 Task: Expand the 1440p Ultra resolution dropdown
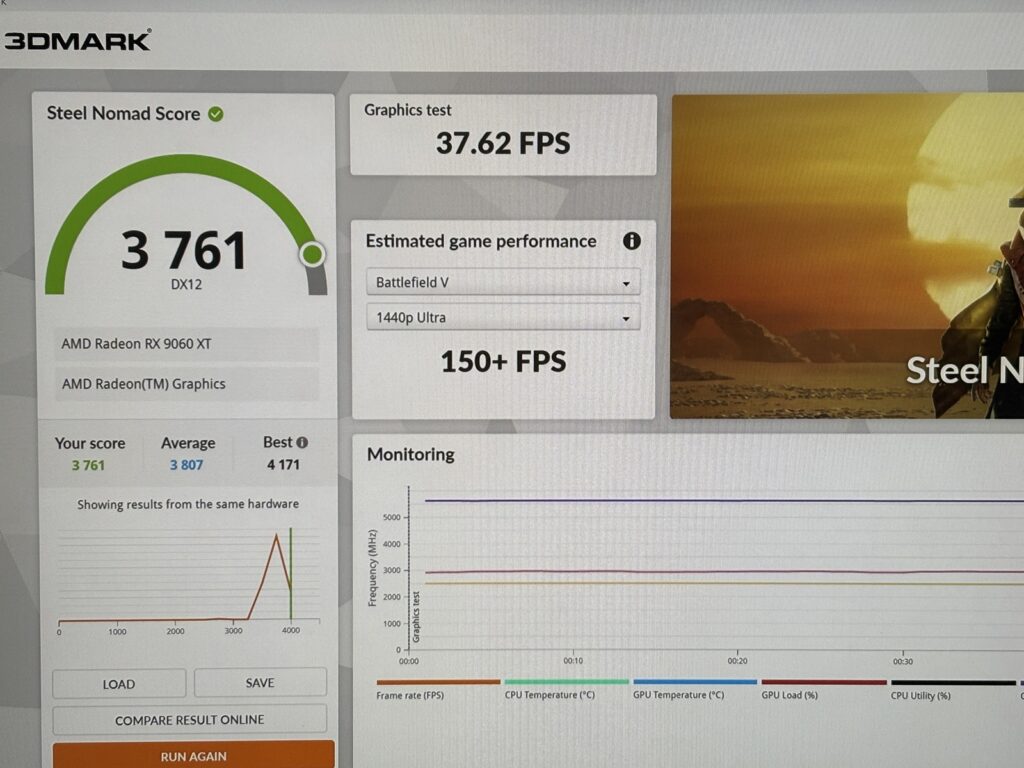pyautogui.click(x=502, y=318)
